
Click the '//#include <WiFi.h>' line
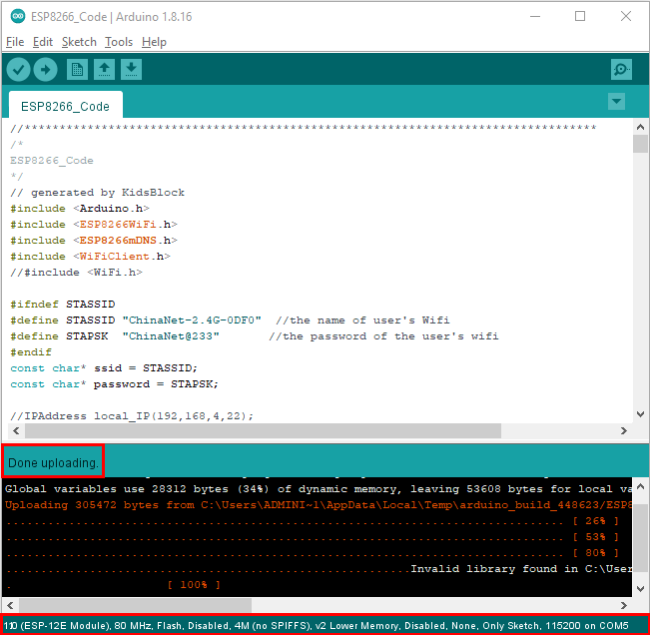pyautogui.click(x=76, y=272)
